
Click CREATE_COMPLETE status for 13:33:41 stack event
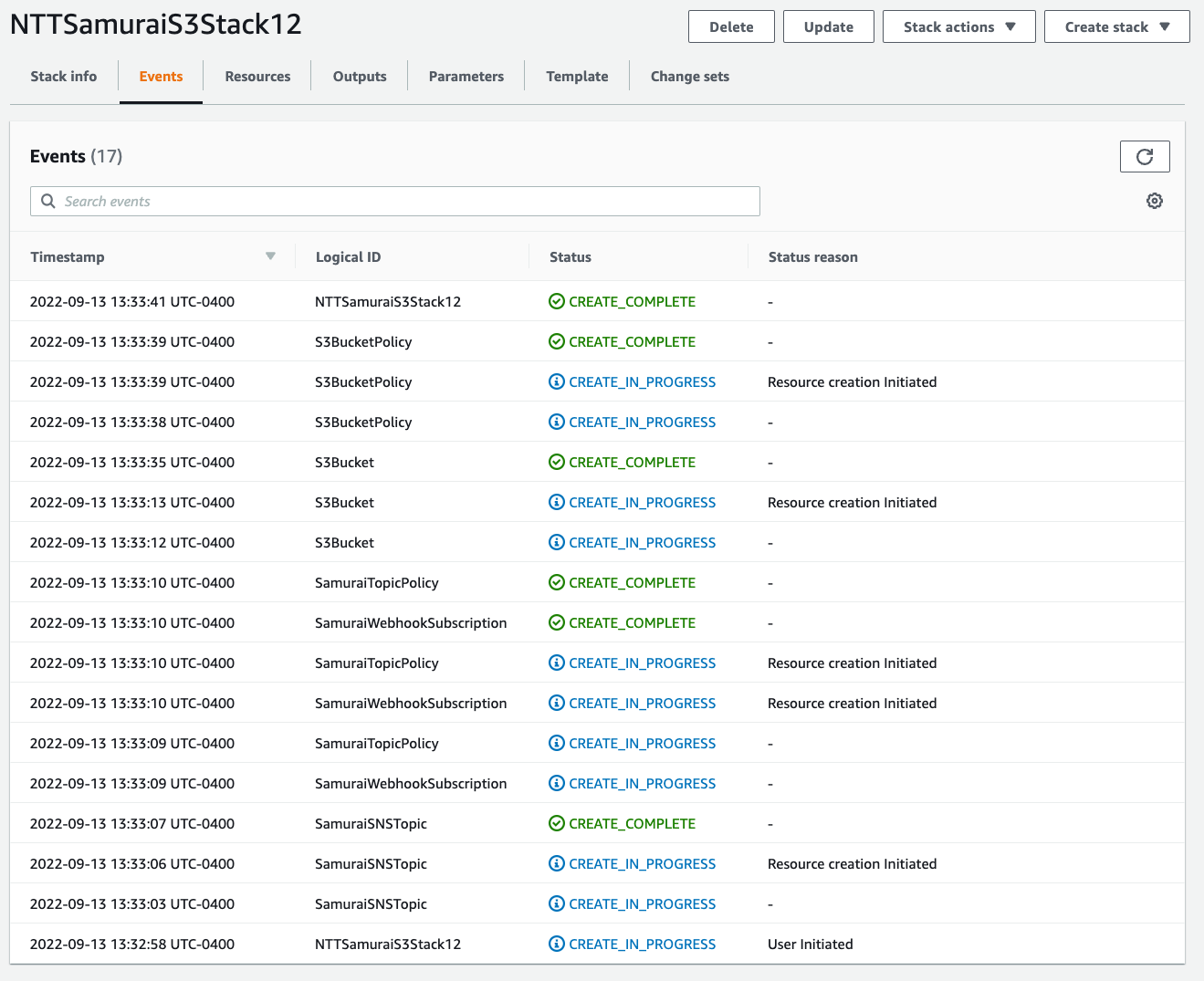(632, 301)
